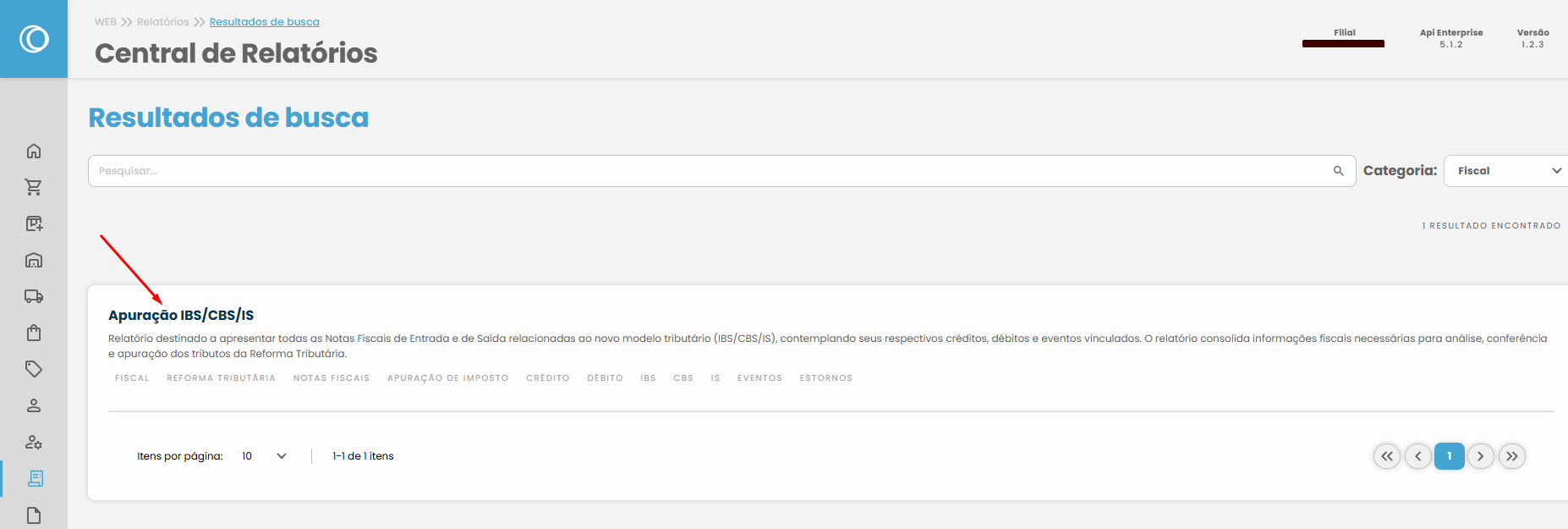
Task: Click the shopping bag sidebar icon
Action: [x=34, y=333]
